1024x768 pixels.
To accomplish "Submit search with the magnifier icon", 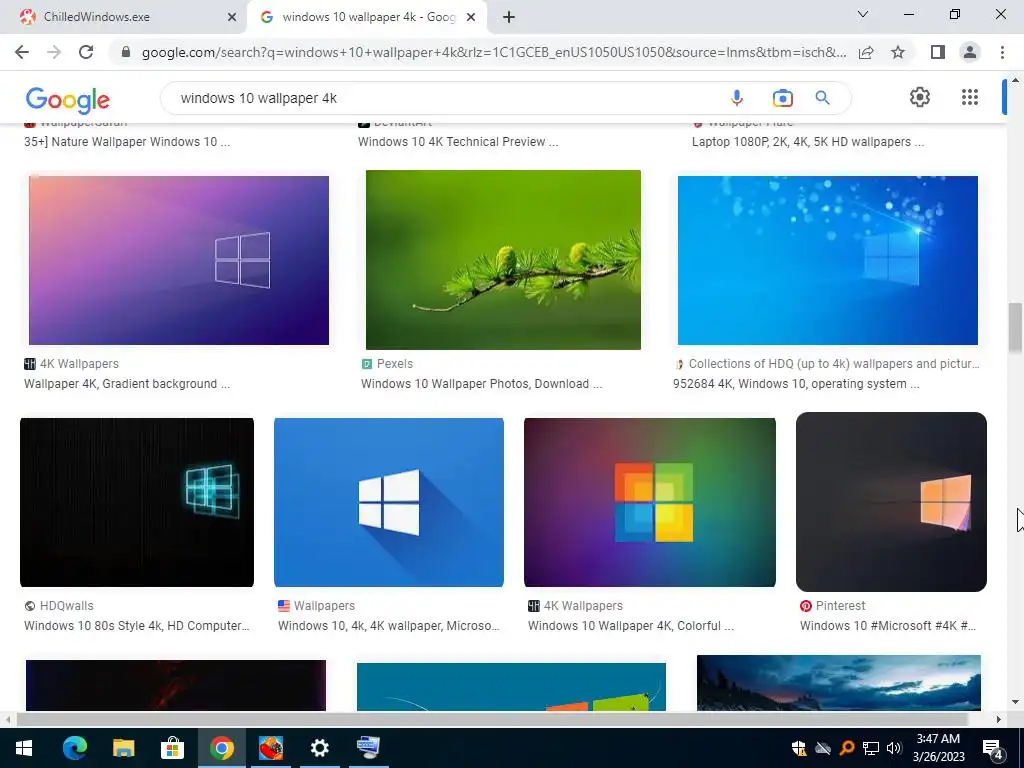I will click(x=823, y=98).
